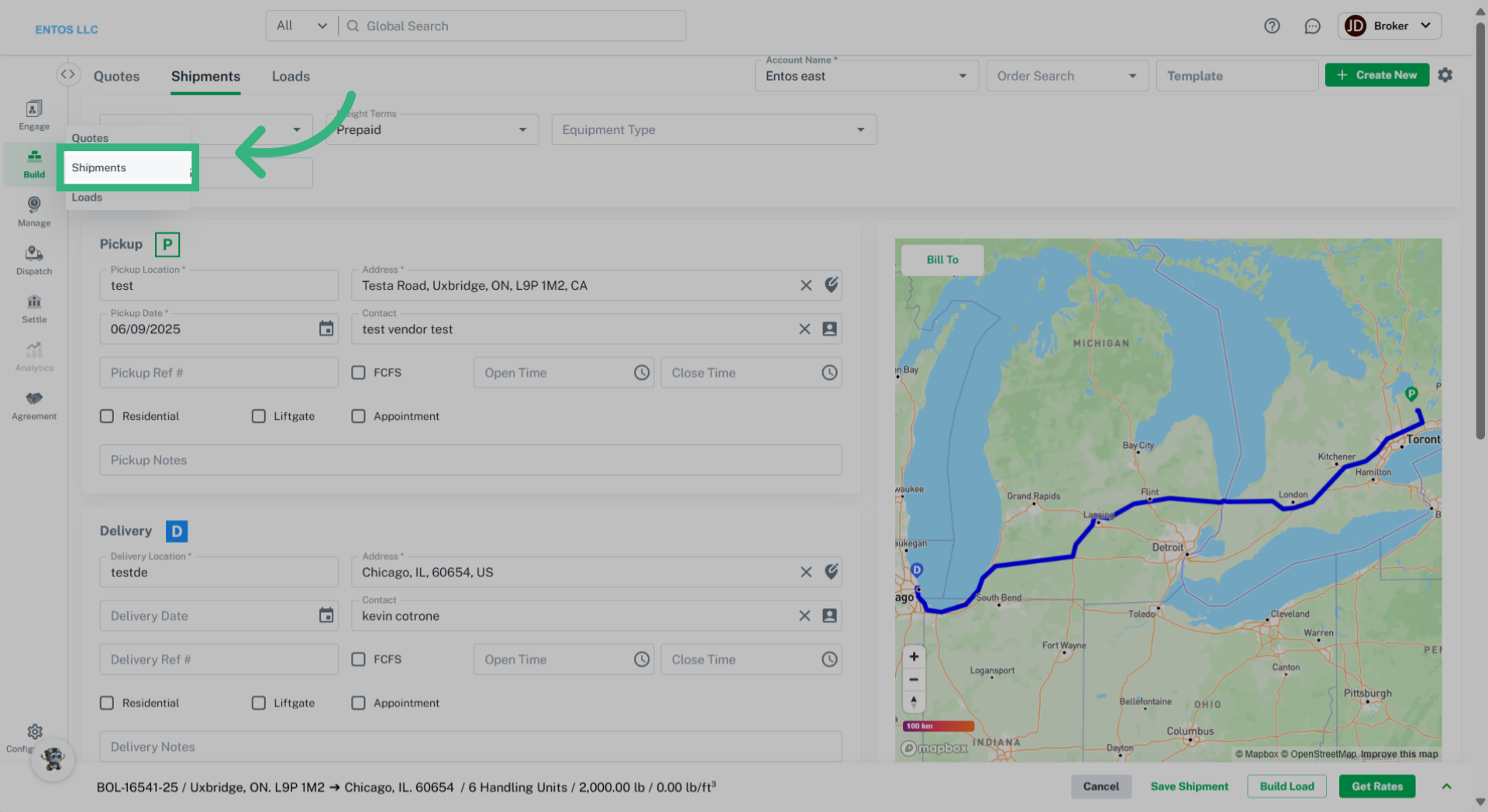Open the Account Name dropdown
This screenshot has width=1488, height=812.
point(866,76)
